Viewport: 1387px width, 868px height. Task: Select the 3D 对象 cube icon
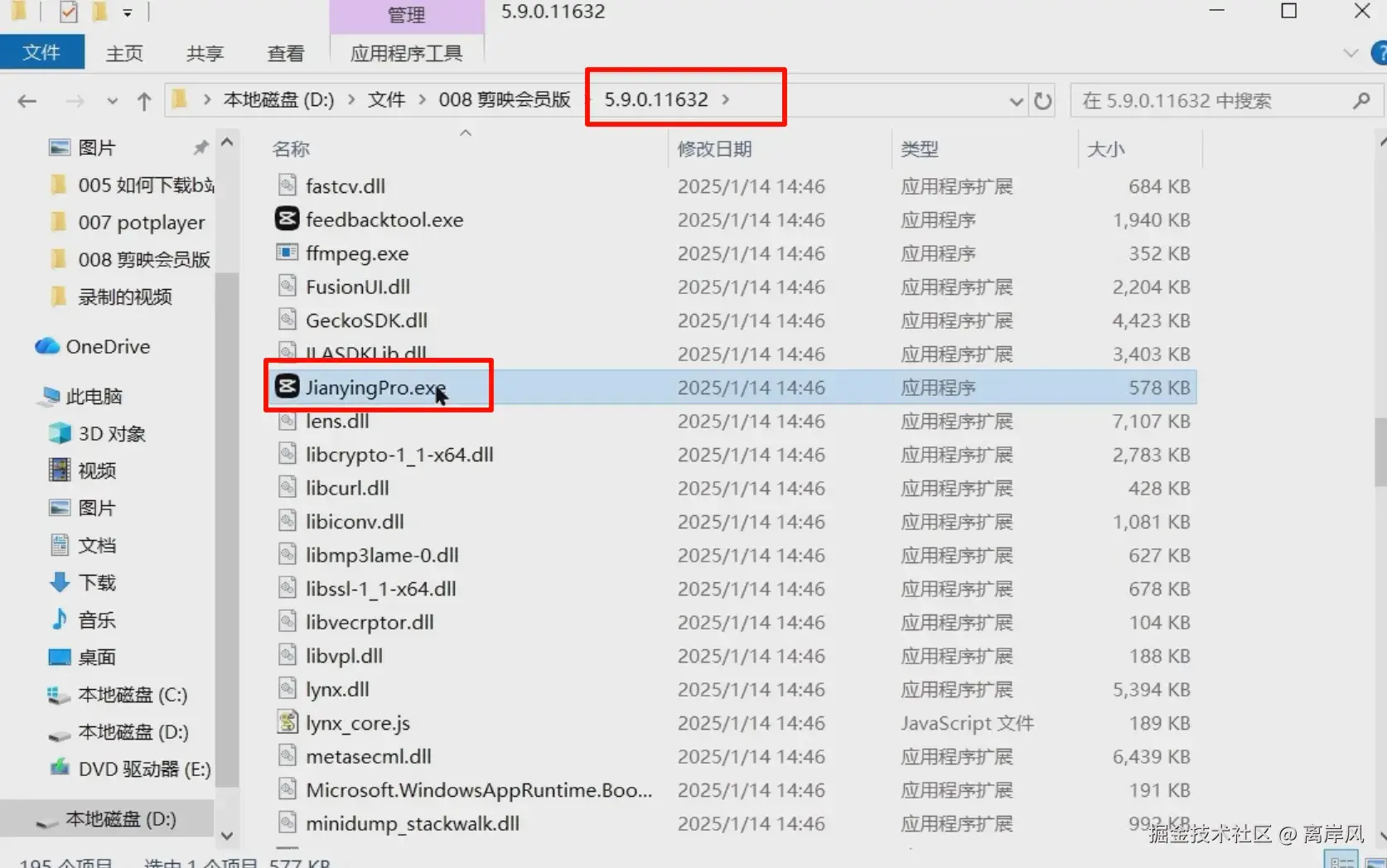click(60, 433)
